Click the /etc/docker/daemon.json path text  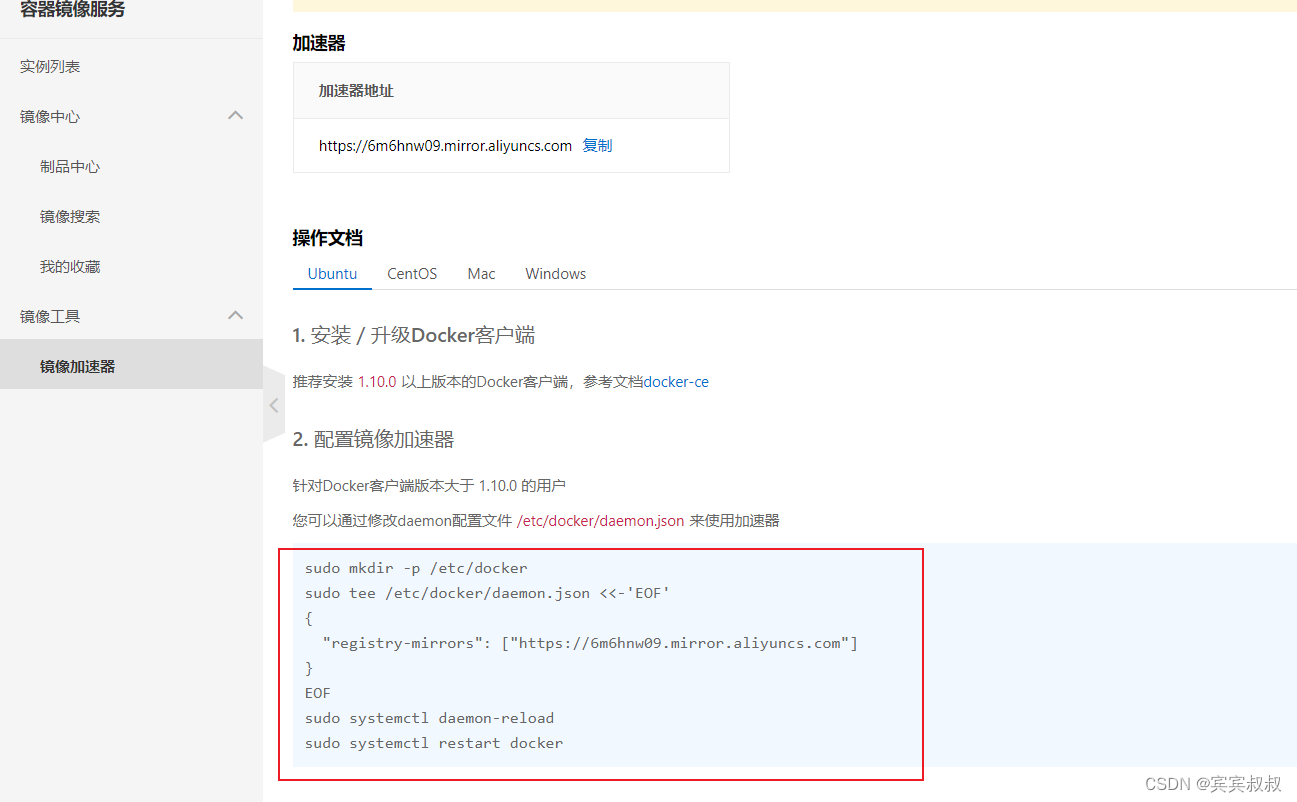[600, 520]
